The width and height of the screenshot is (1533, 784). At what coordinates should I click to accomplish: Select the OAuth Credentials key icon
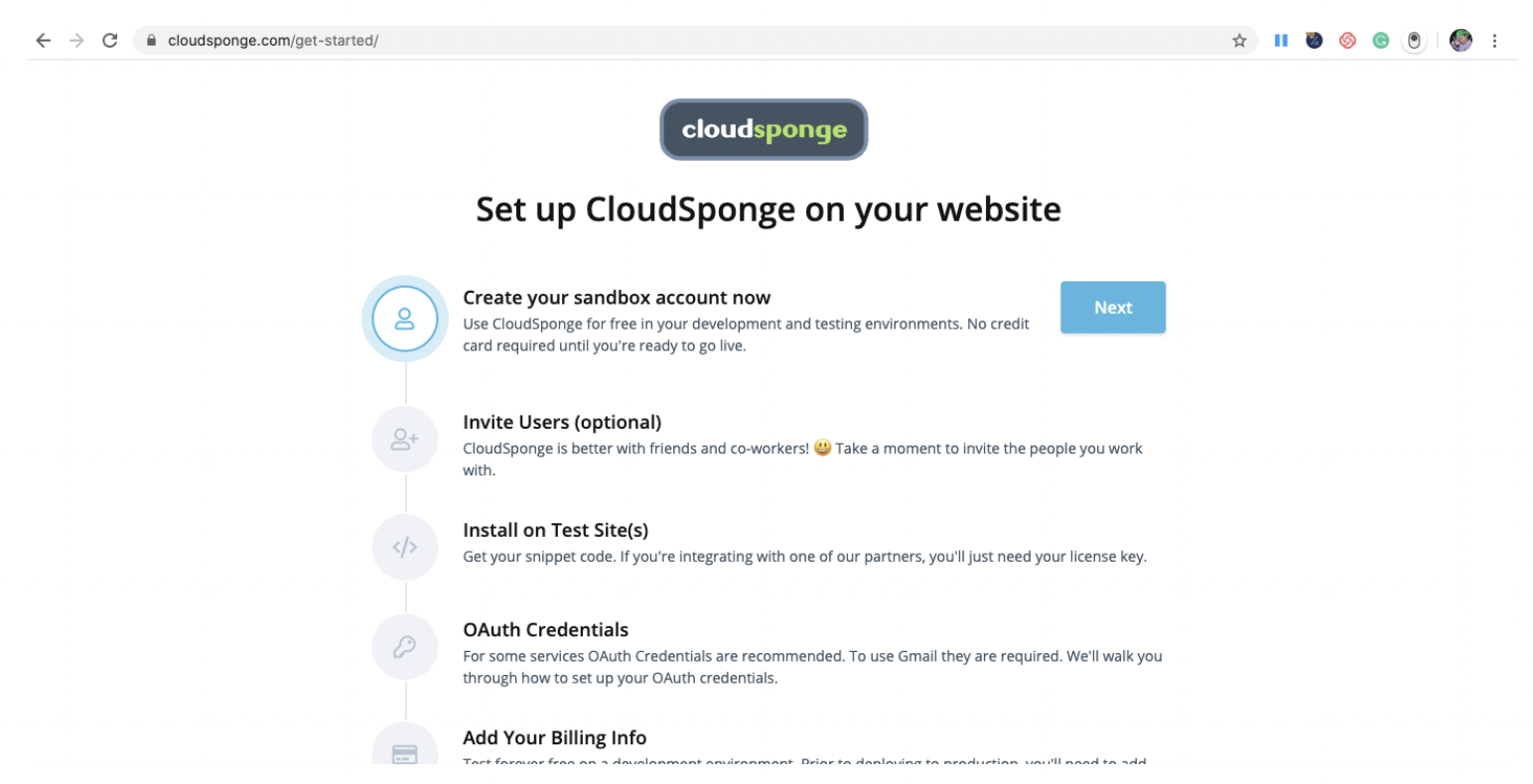pyautogui.click(x=404, y=647)
